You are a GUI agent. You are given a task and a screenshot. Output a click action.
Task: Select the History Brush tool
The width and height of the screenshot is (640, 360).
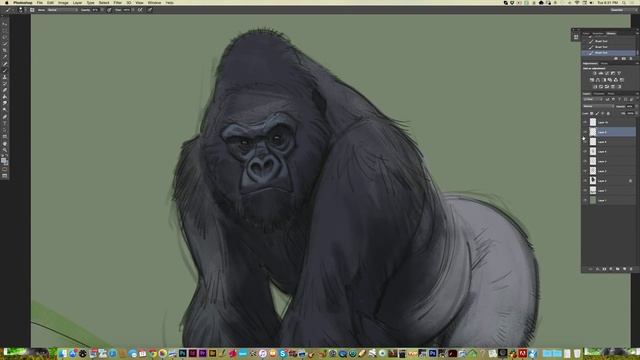5,83
